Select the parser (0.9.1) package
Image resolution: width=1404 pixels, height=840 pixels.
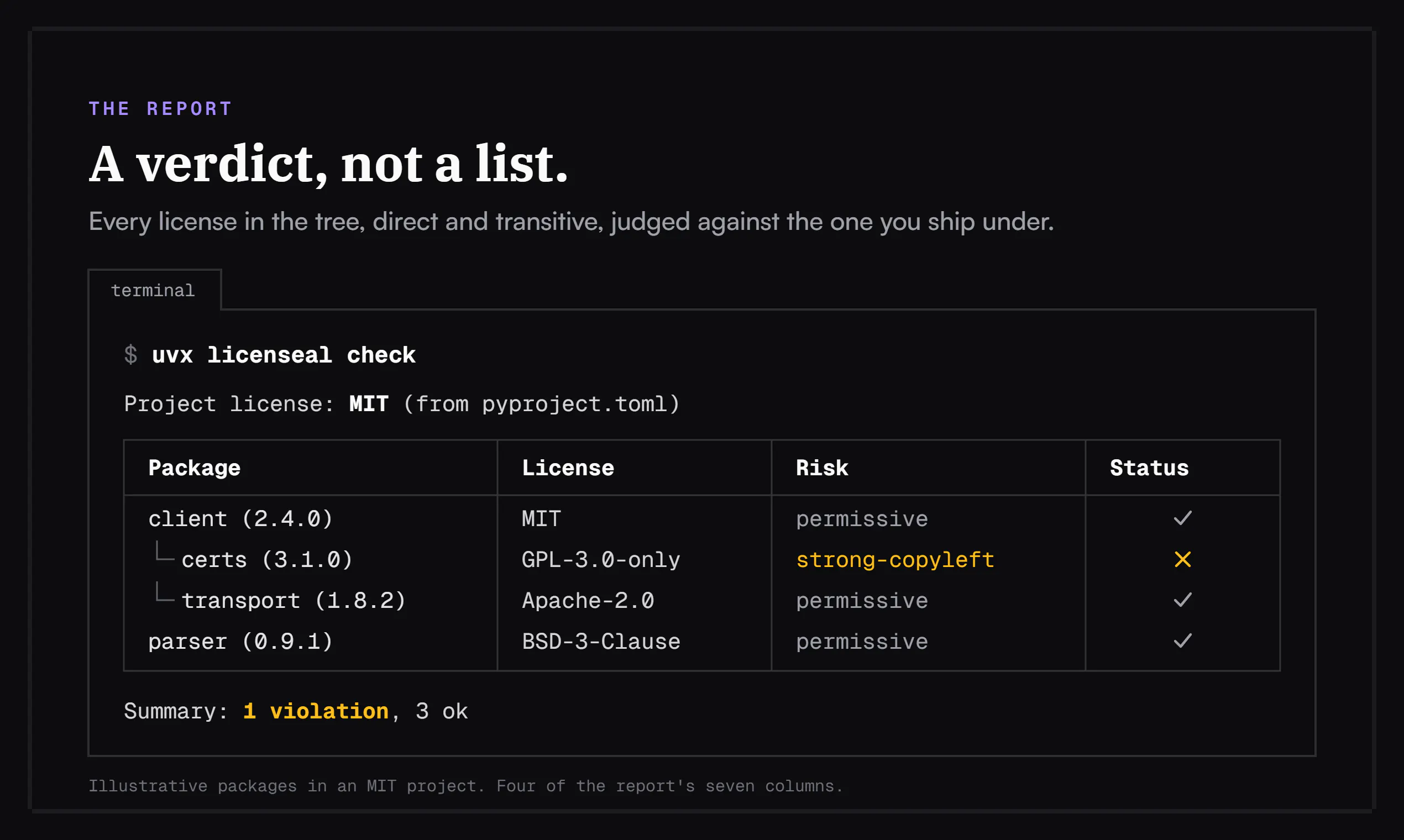coord(240,642)
